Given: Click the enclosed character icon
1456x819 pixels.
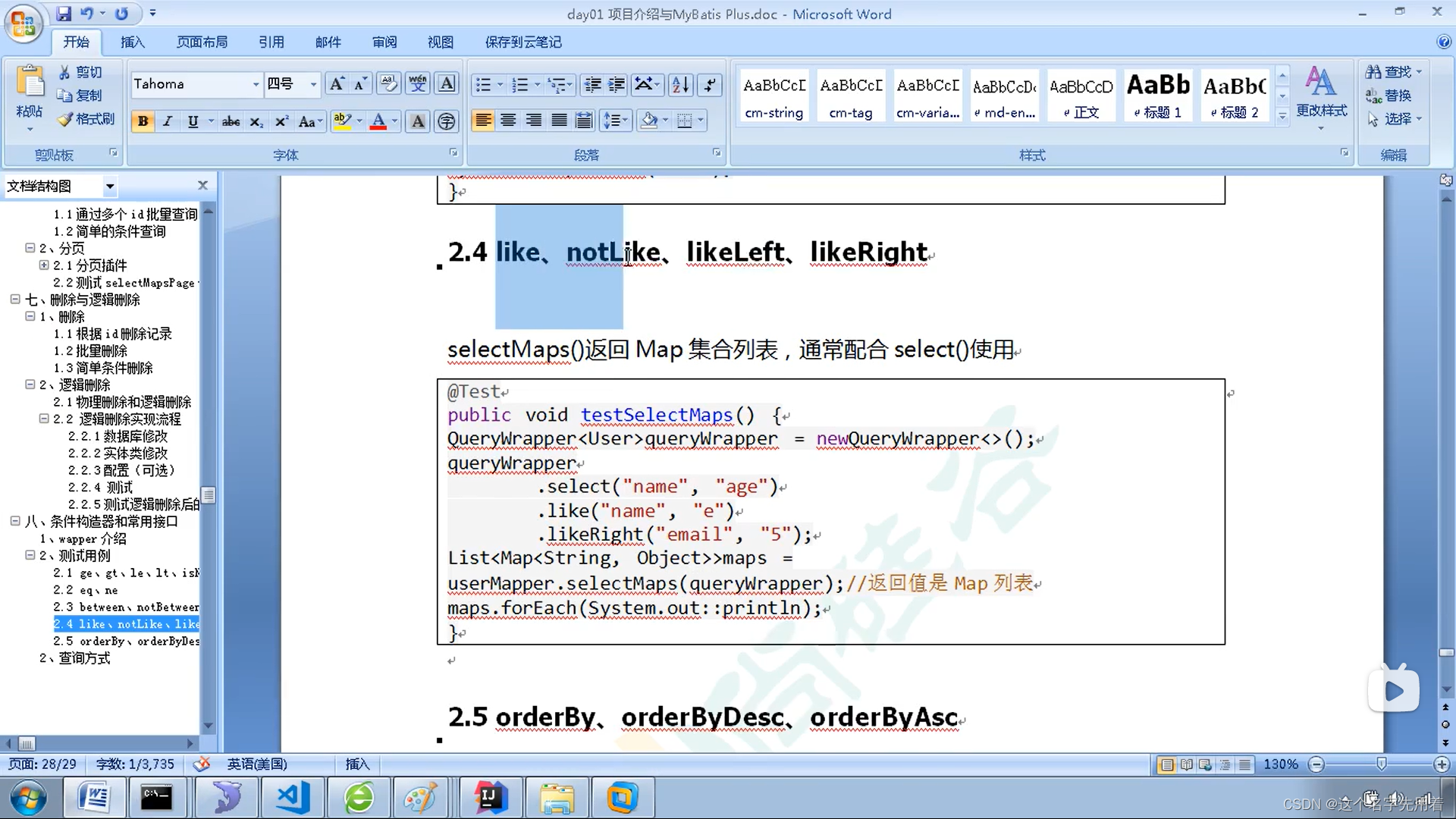Looking at the screenshot, I should pos(447,121).
